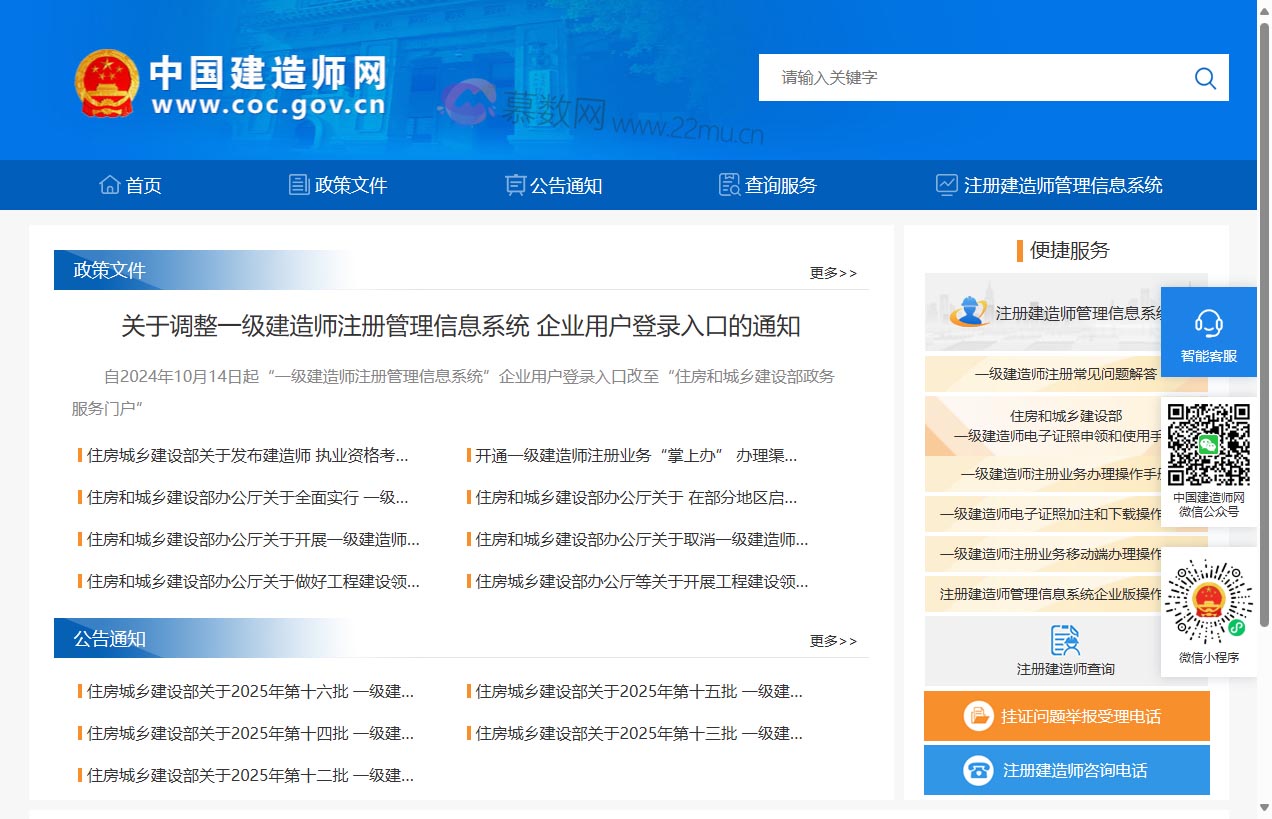This screenshot has width=1272, height=819.
Task: Click the magnifier icon to search keywords
Action: 1204,77
